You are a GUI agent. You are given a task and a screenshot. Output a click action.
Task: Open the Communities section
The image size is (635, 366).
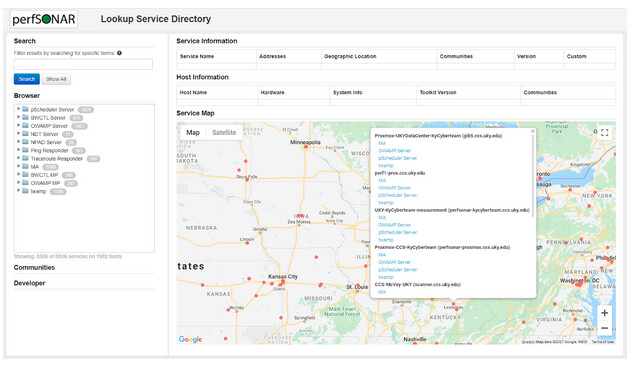[34, 268]
